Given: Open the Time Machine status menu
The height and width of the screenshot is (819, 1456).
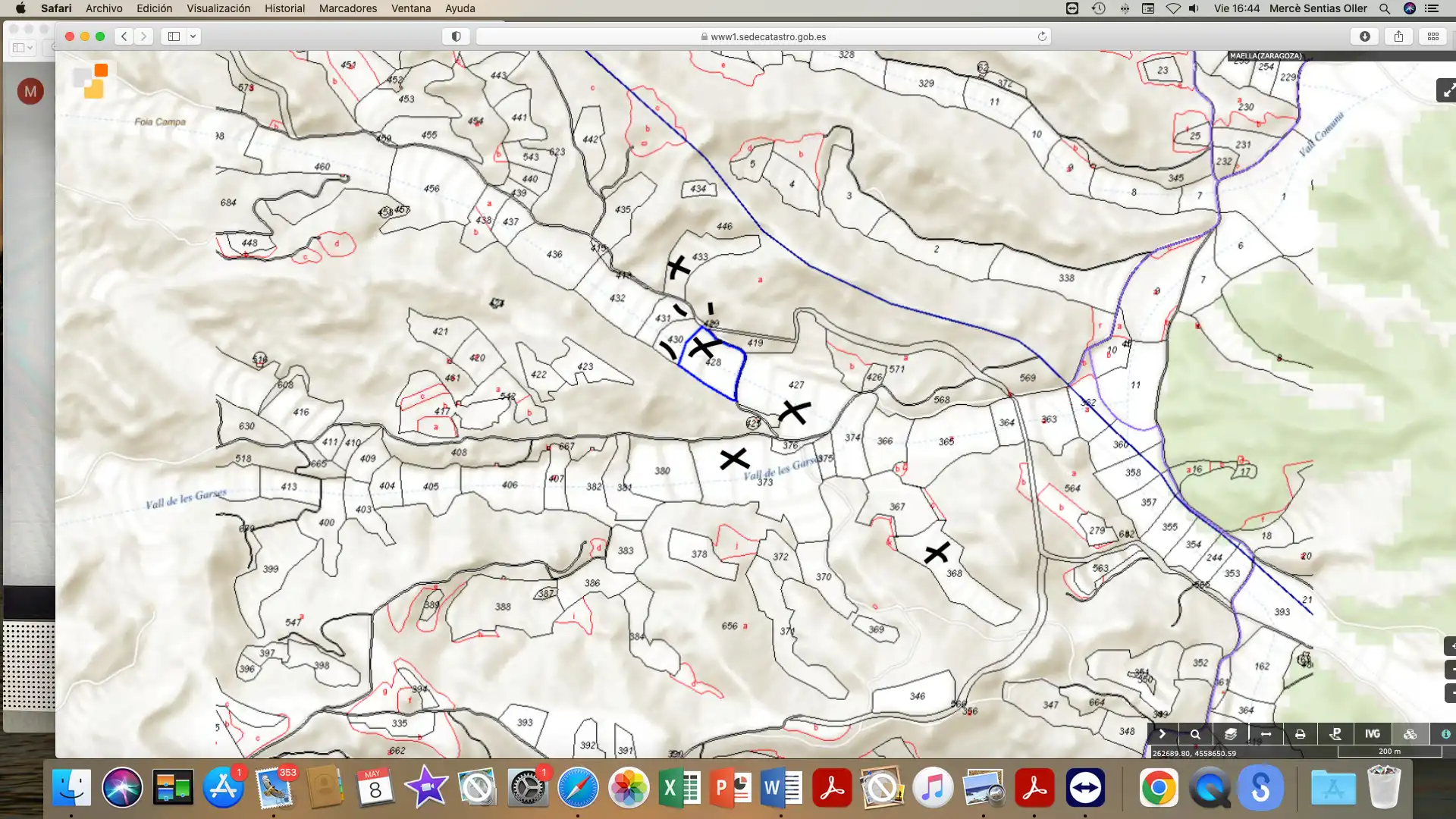Looking at the screenshot, I should (1098, 8).
